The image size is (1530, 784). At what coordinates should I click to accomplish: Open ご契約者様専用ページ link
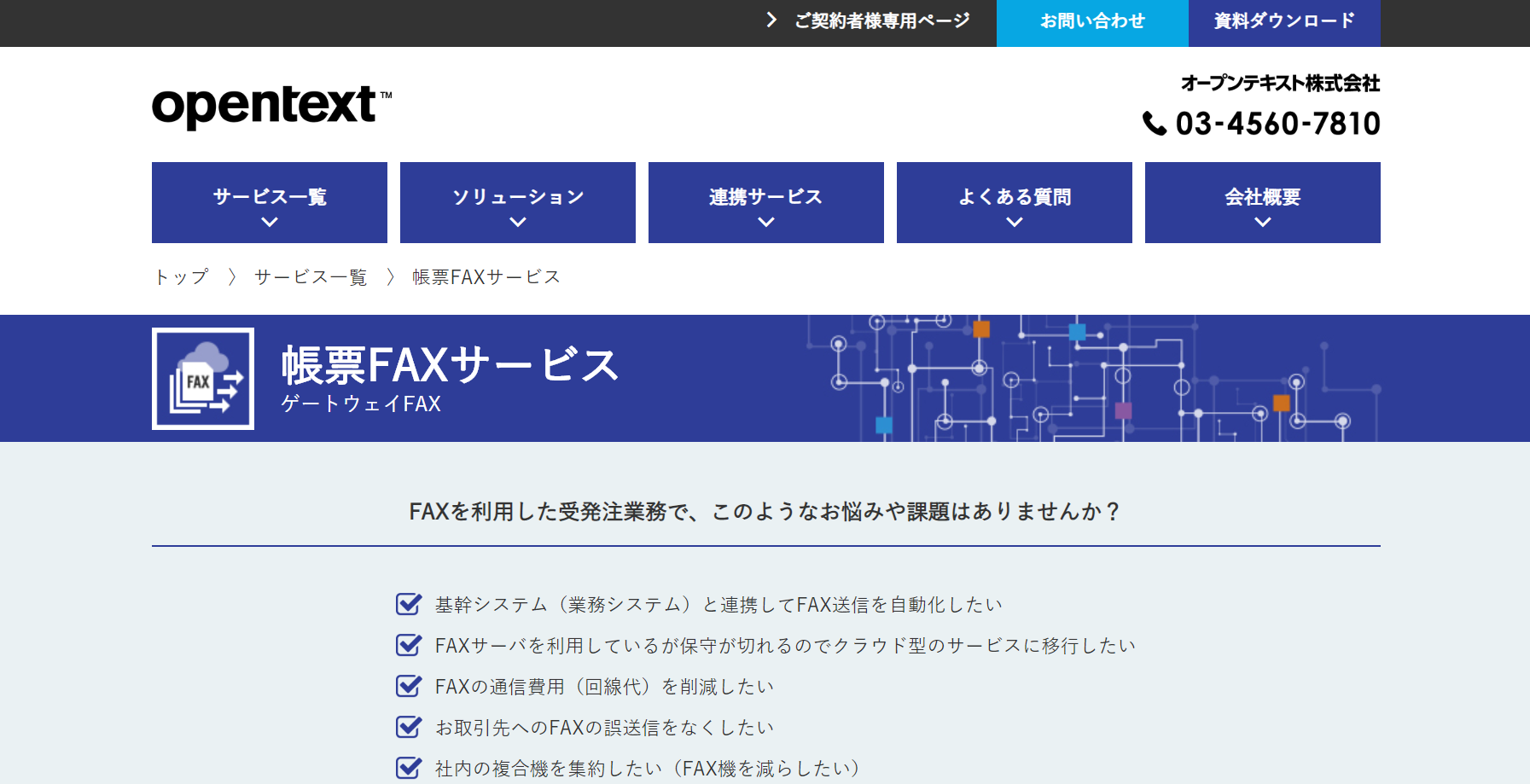click(881, 20)
